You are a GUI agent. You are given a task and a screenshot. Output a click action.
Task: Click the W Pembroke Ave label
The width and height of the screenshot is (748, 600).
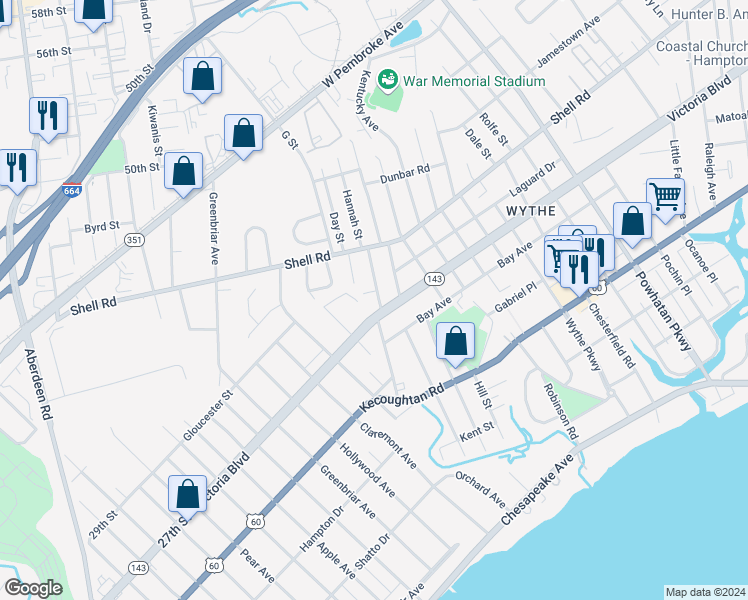[363, 54]
